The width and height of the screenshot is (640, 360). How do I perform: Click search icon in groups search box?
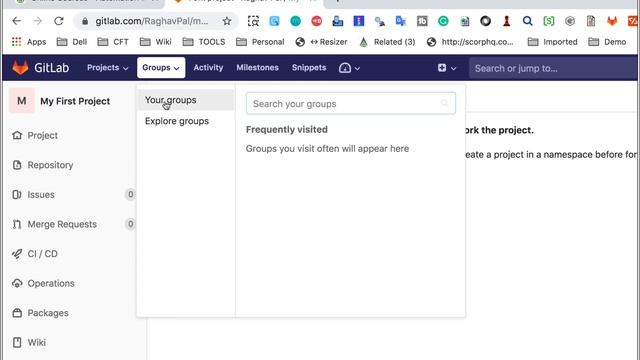(444, 103)
